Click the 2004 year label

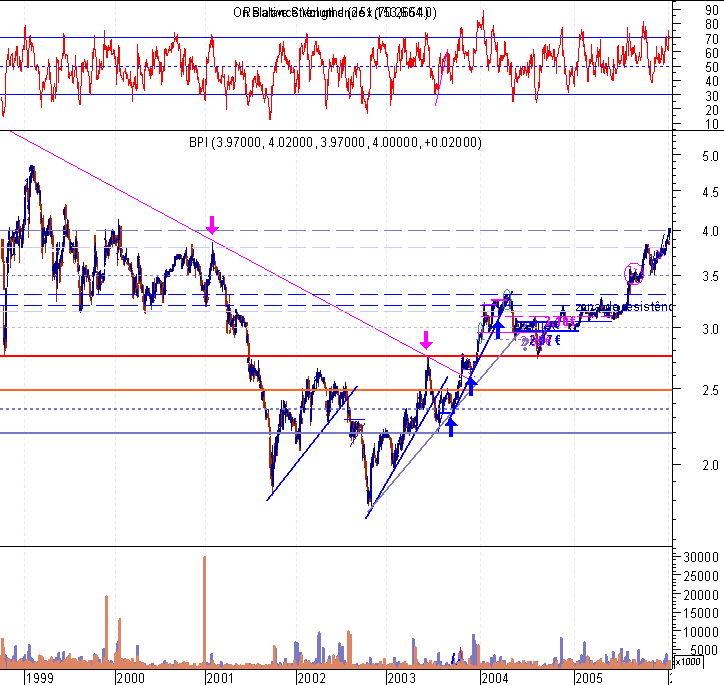point(495,678)
